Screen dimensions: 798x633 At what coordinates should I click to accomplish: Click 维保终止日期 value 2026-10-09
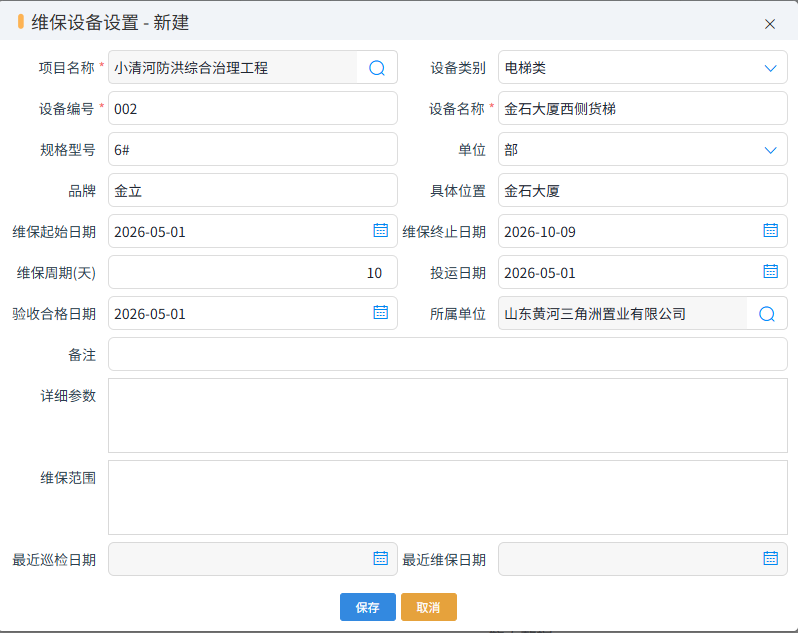click(x=539, y=232)
